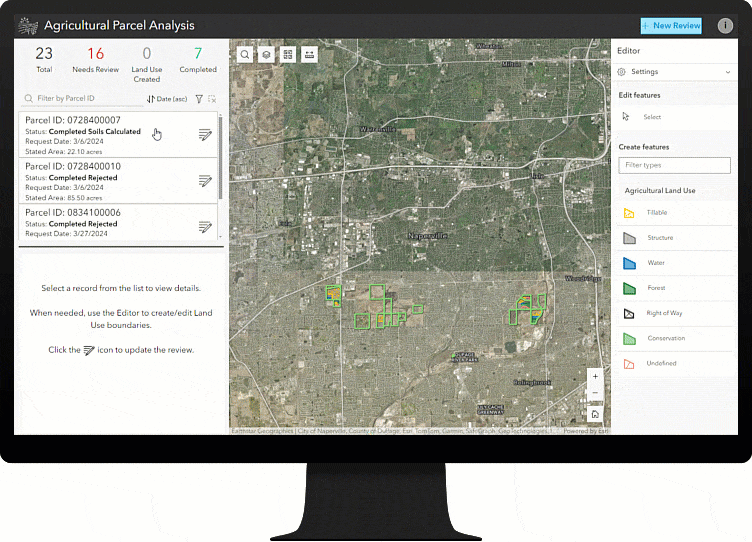Image resolution: width=752 pixels, height=542 pixels.
Task: Open the measurement tool on map
Action: tap(309, 55)
